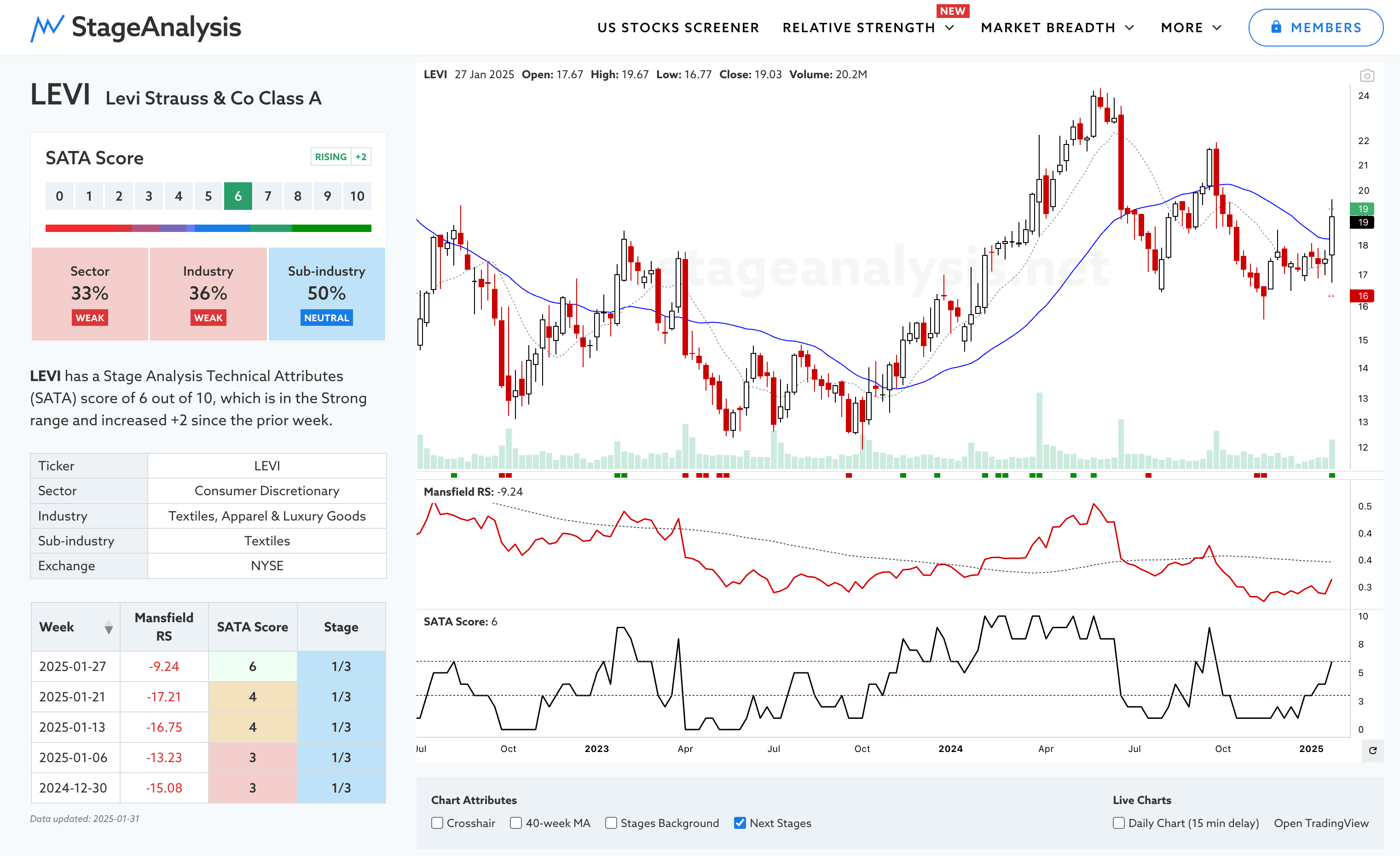Click the Stage column header
Image resolution: width=1400 pixels, height=856 pixels.
(x=341, y=627)
